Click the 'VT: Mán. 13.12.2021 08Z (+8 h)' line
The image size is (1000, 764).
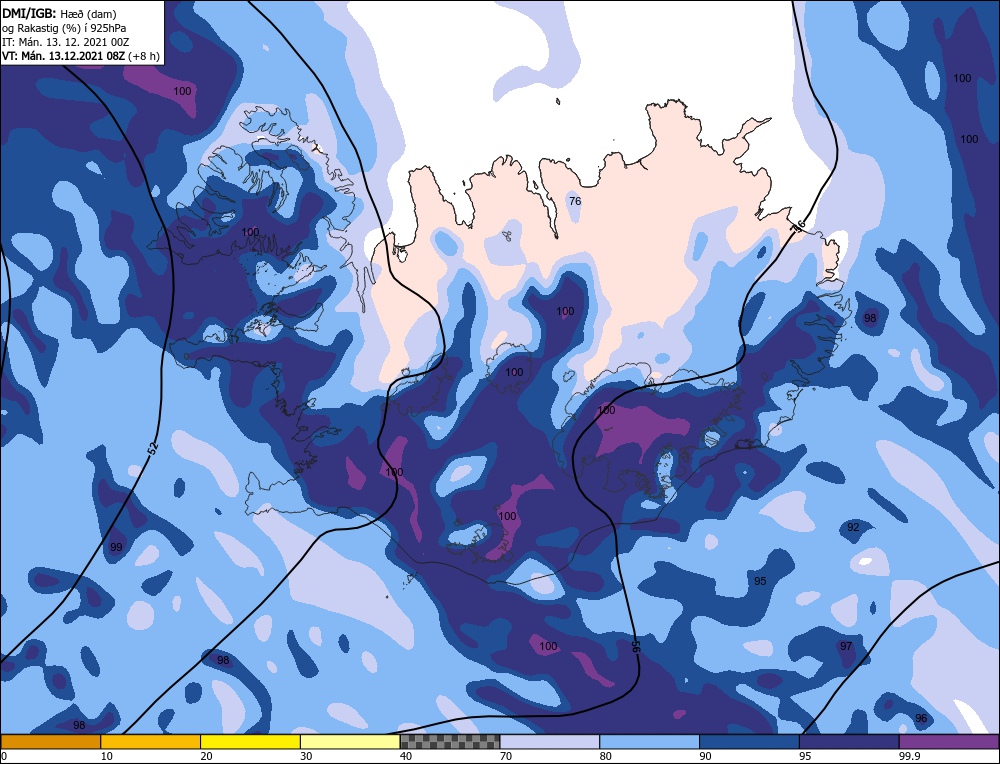(80, 56)
